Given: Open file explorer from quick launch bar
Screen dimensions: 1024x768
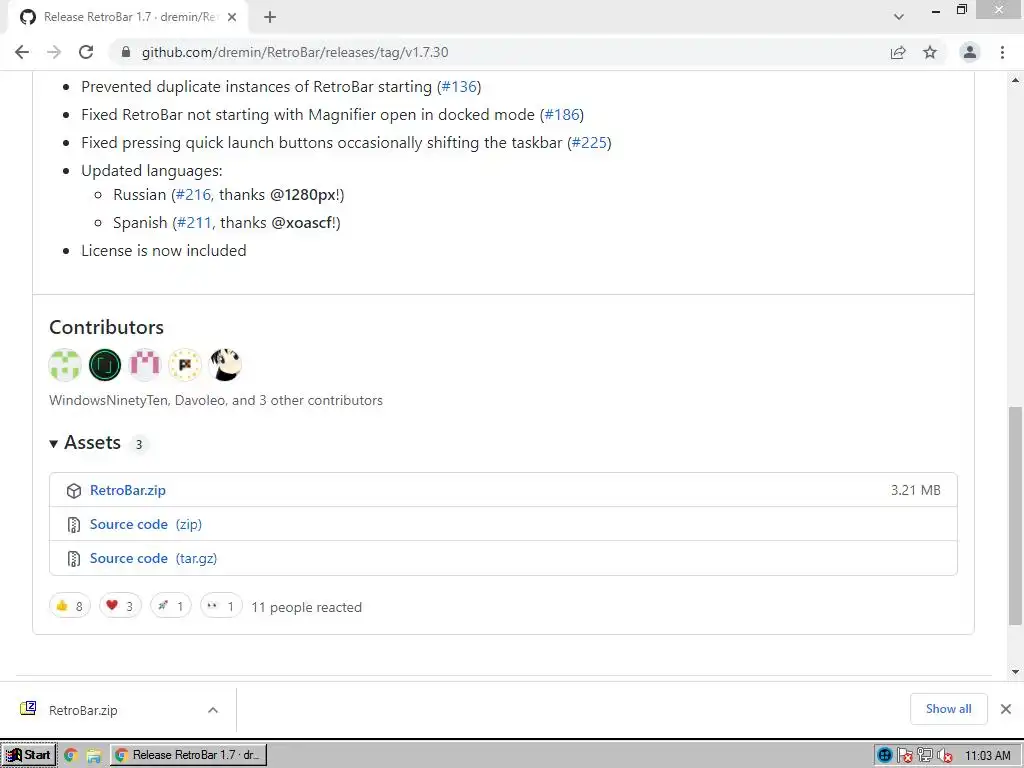Looking at the screenshot, I should click(93, 756).
